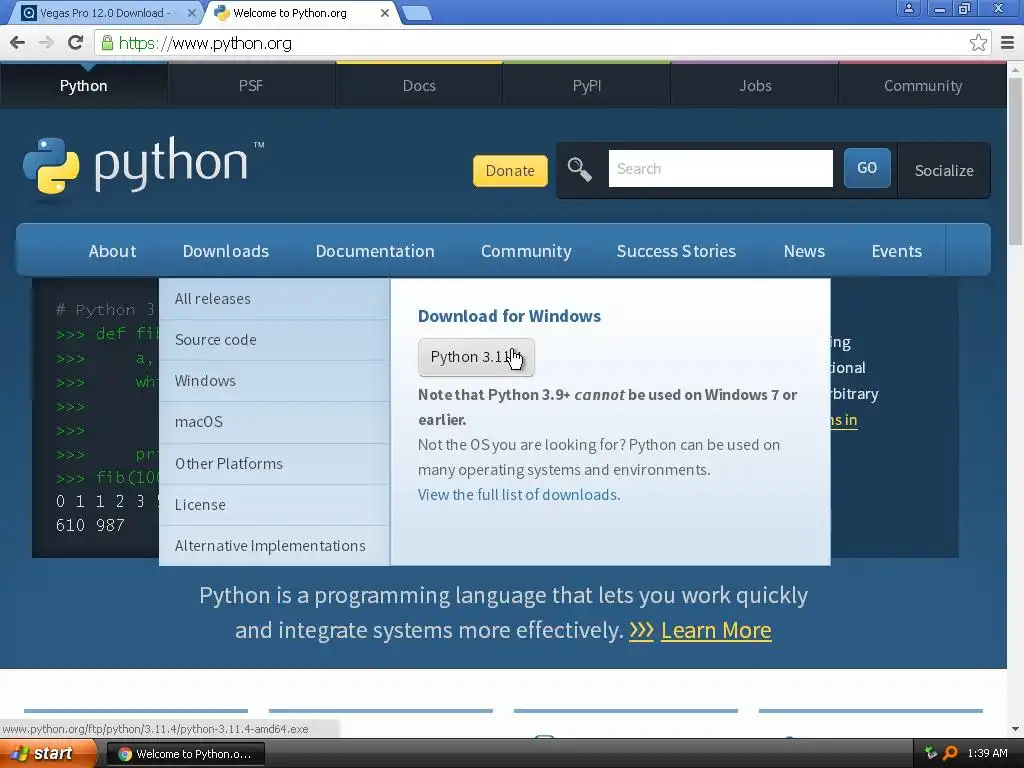The height and width of the screenshot is (768, 1024).
Task: Open the PyPI top navigation tab
Action: [x=586, y=86]
